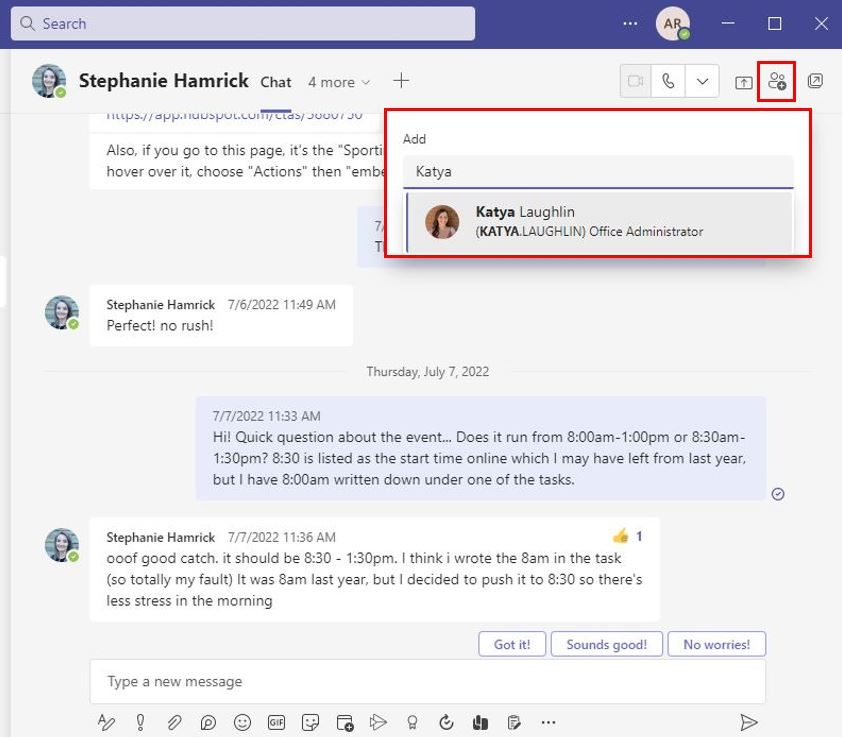Open more messaging options ellipsis

(x=548, y=722)
